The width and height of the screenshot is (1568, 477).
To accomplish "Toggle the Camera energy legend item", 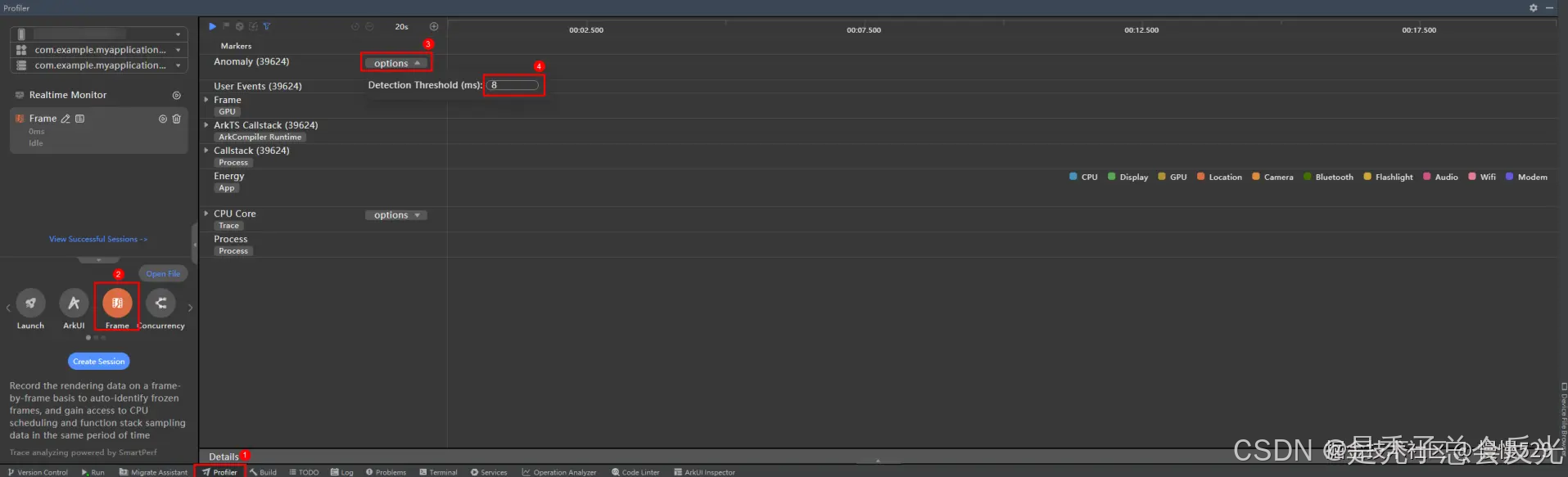I will pyautogui.click(x=1272, y=177).
